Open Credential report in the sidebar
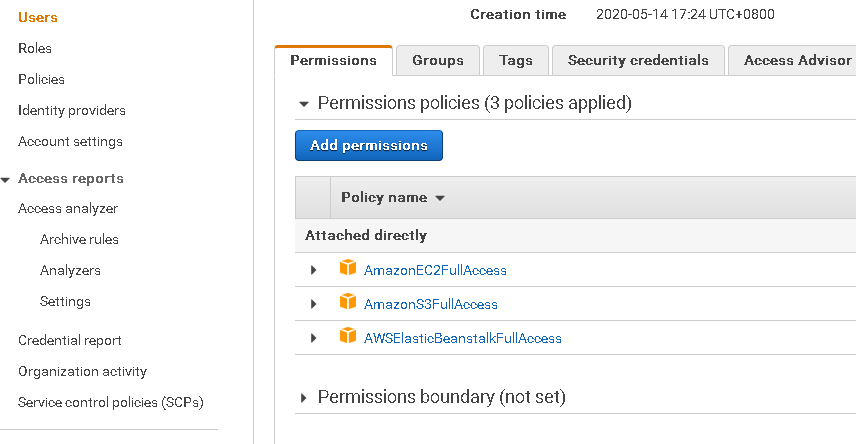This screenshot has width=856, height=444. click(70, 340)
